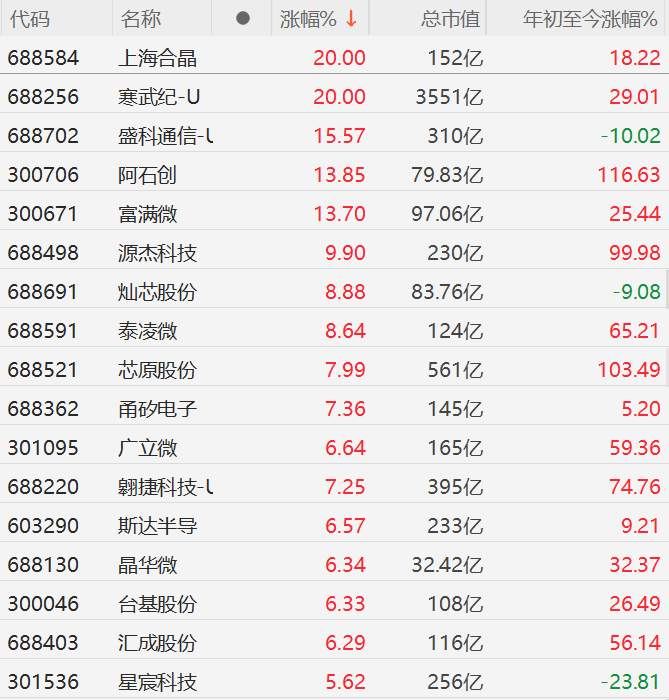Image resolution: width=669 pixels, height=700 pixels.
Task: Toggle sort arrow on 涨幅% header
Action: click(x=352, y=19)
